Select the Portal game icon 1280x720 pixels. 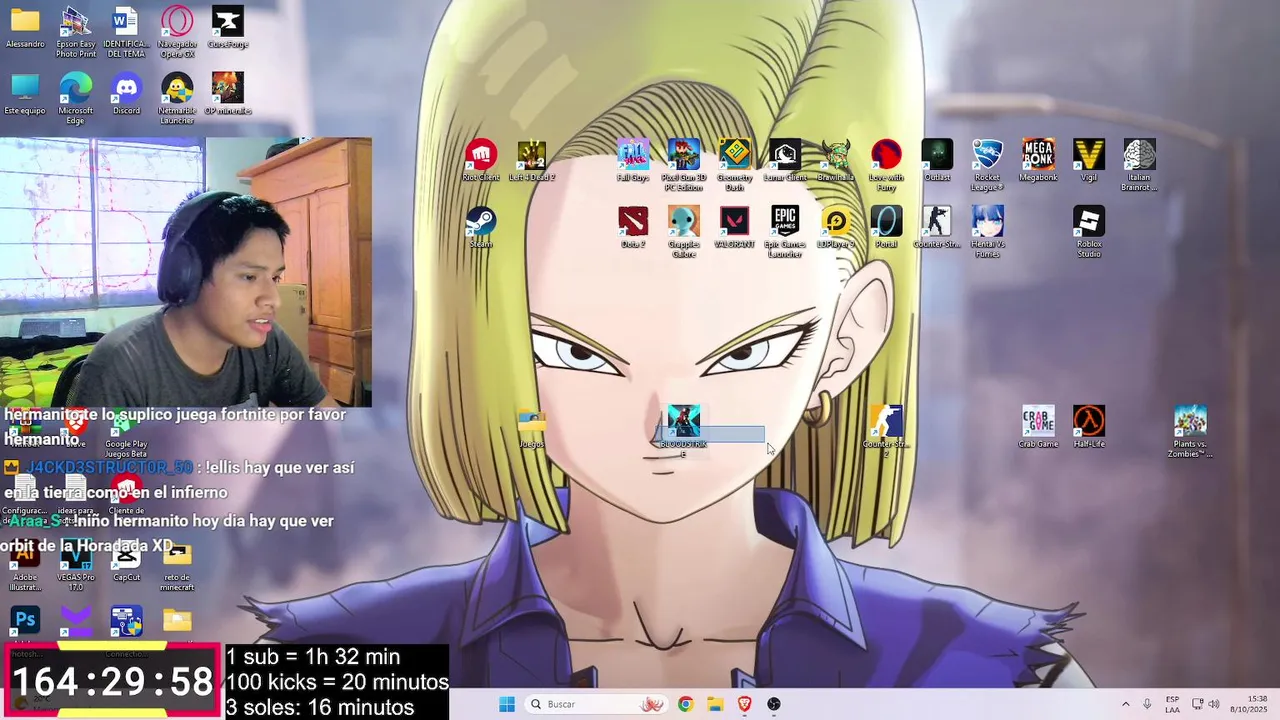click(886, 227)
